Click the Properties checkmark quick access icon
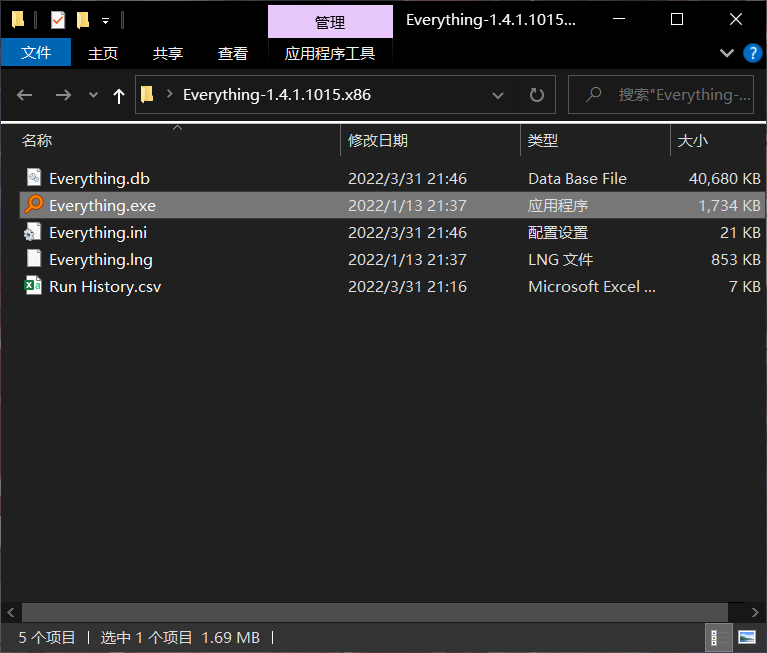The height and width of the screenshot is (653, 767). 58,20
